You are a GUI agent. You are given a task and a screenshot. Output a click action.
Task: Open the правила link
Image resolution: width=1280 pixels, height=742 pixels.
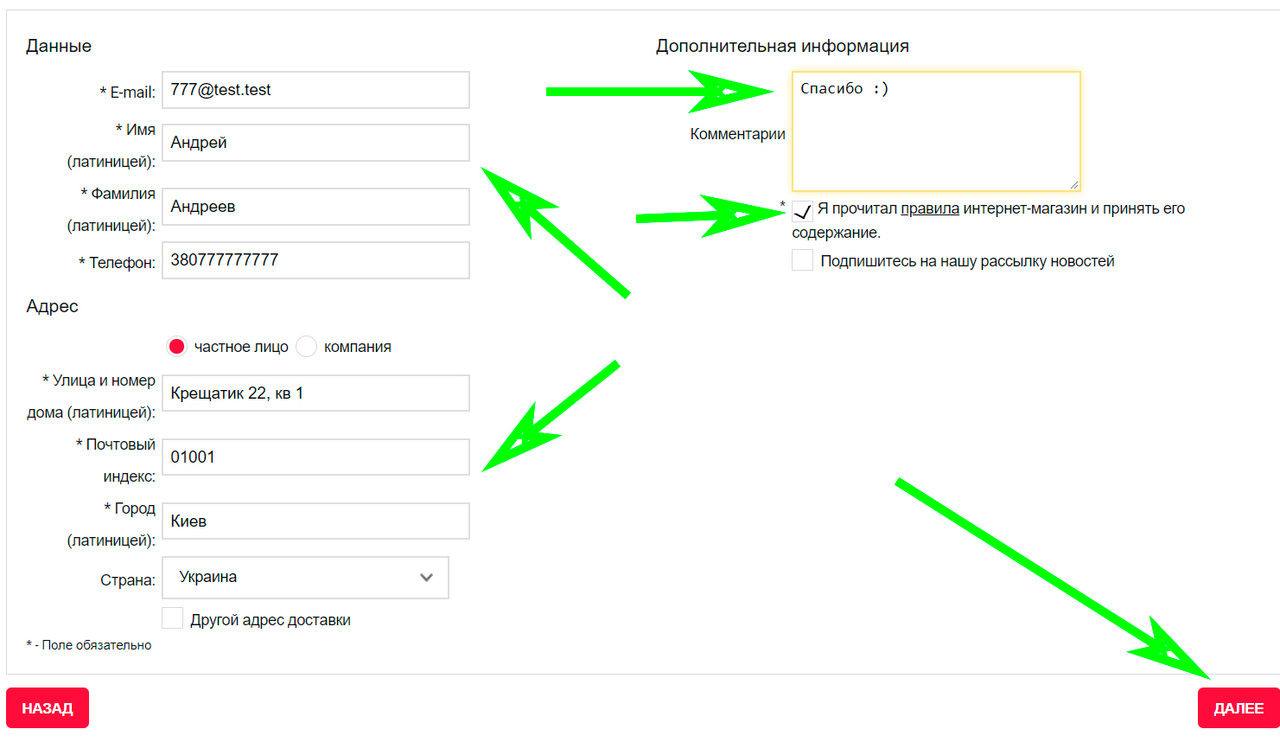(930, 209)
